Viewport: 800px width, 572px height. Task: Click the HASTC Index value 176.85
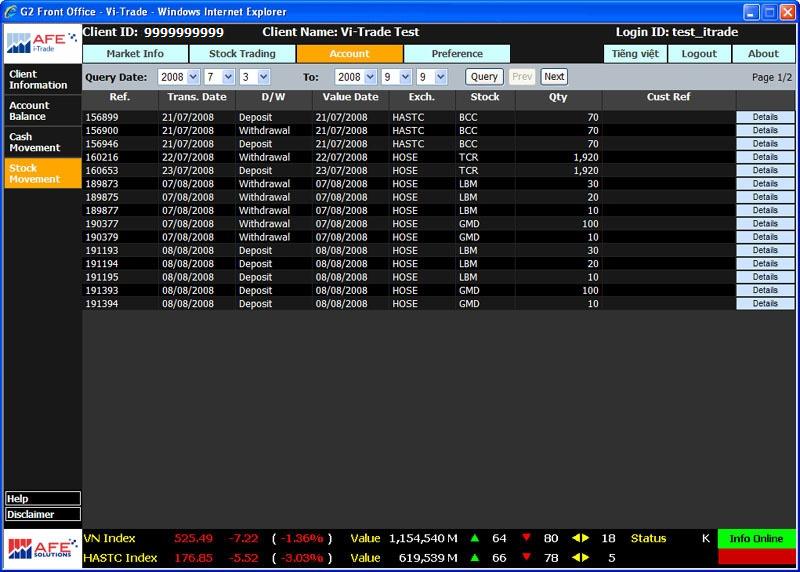click(193, 558)
